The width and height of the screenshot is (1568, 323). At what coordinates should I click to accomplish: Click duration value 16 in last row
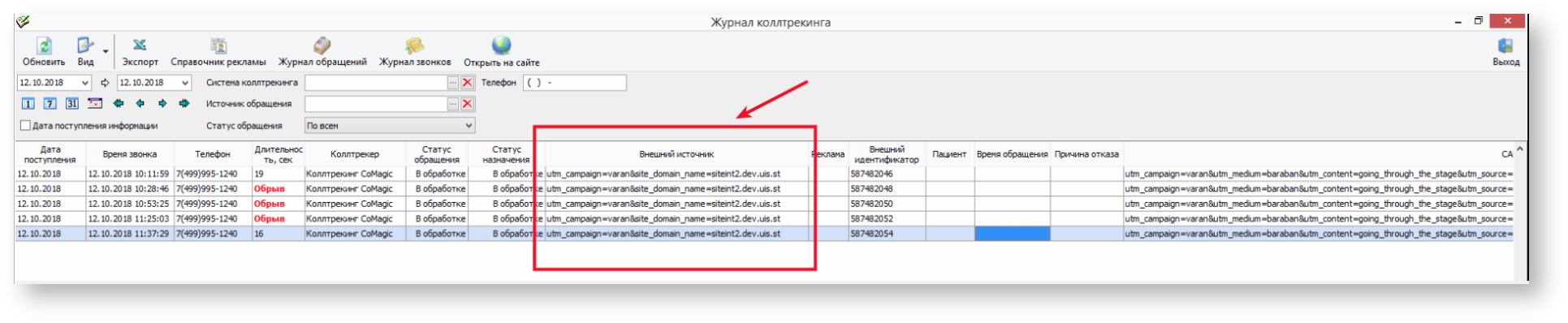click(x=259, y=234)
